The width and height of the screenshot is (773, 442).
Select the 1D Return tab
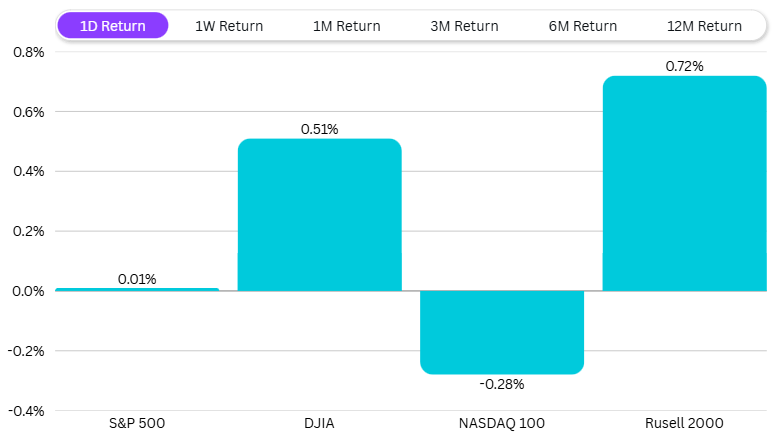coord(113,26)
